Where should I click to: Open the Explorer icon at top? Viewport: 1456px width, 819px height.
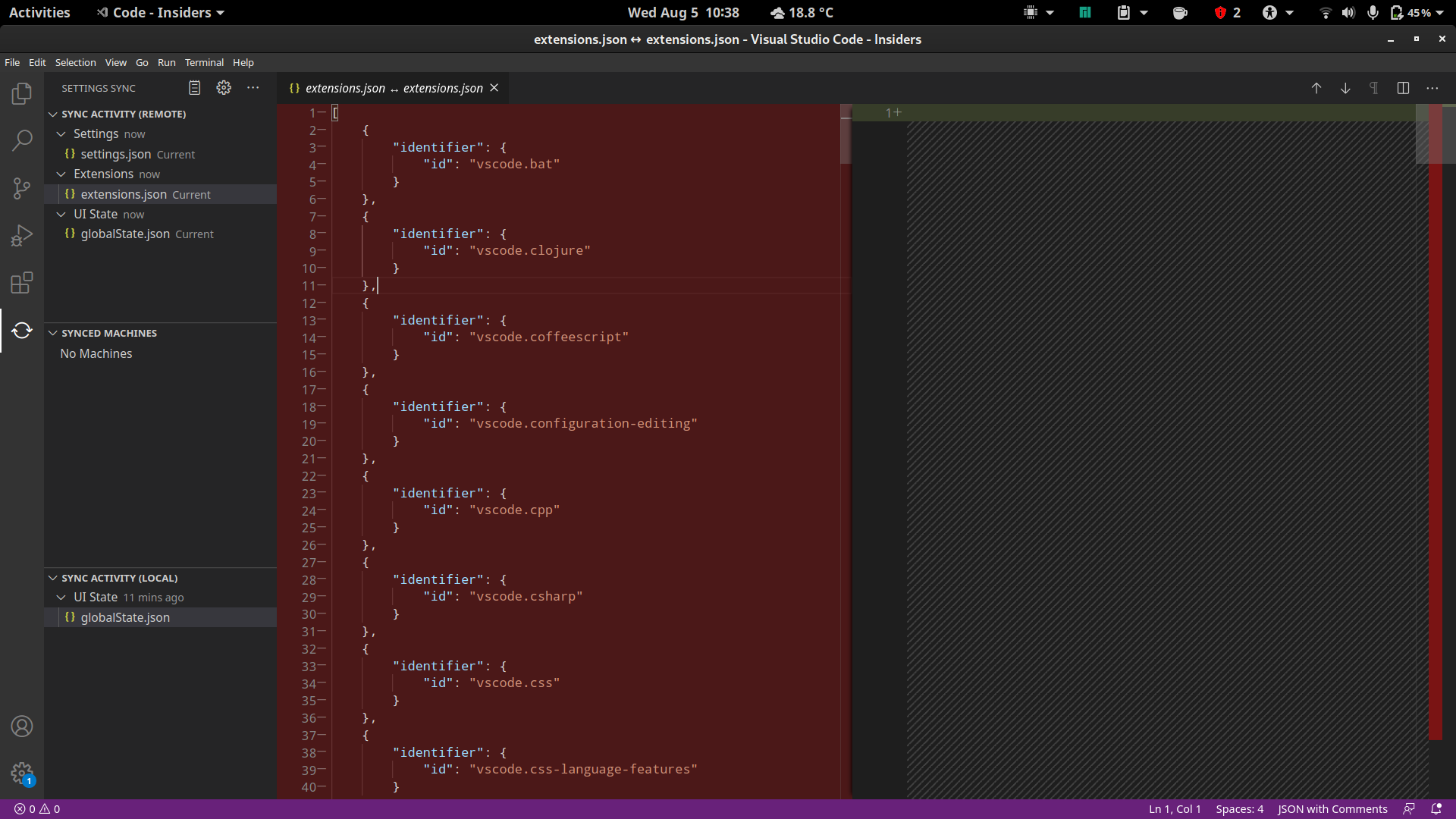tap(22, 93)
